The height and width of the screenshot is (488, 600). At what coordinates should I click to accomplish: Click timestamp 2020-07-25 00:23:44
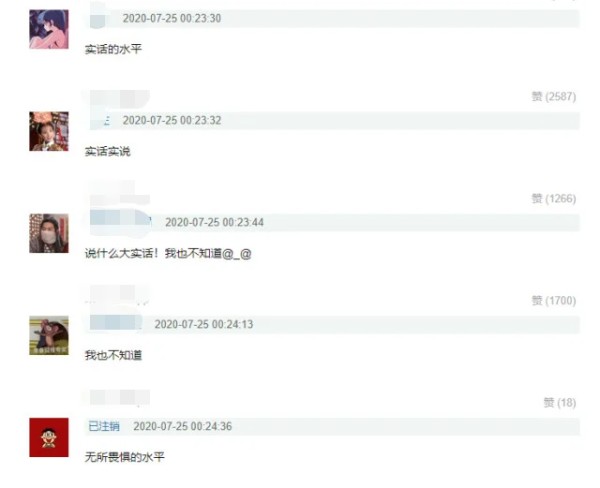pos(214,222)
